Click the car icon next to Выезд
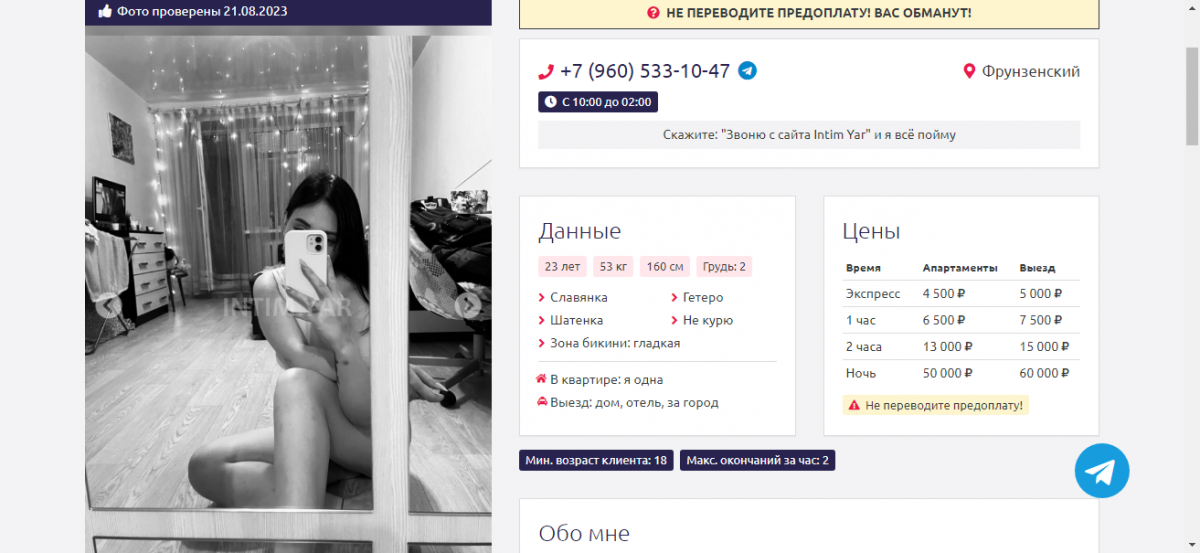Viewport: 1200px width, 553px height. click(541, 402)
